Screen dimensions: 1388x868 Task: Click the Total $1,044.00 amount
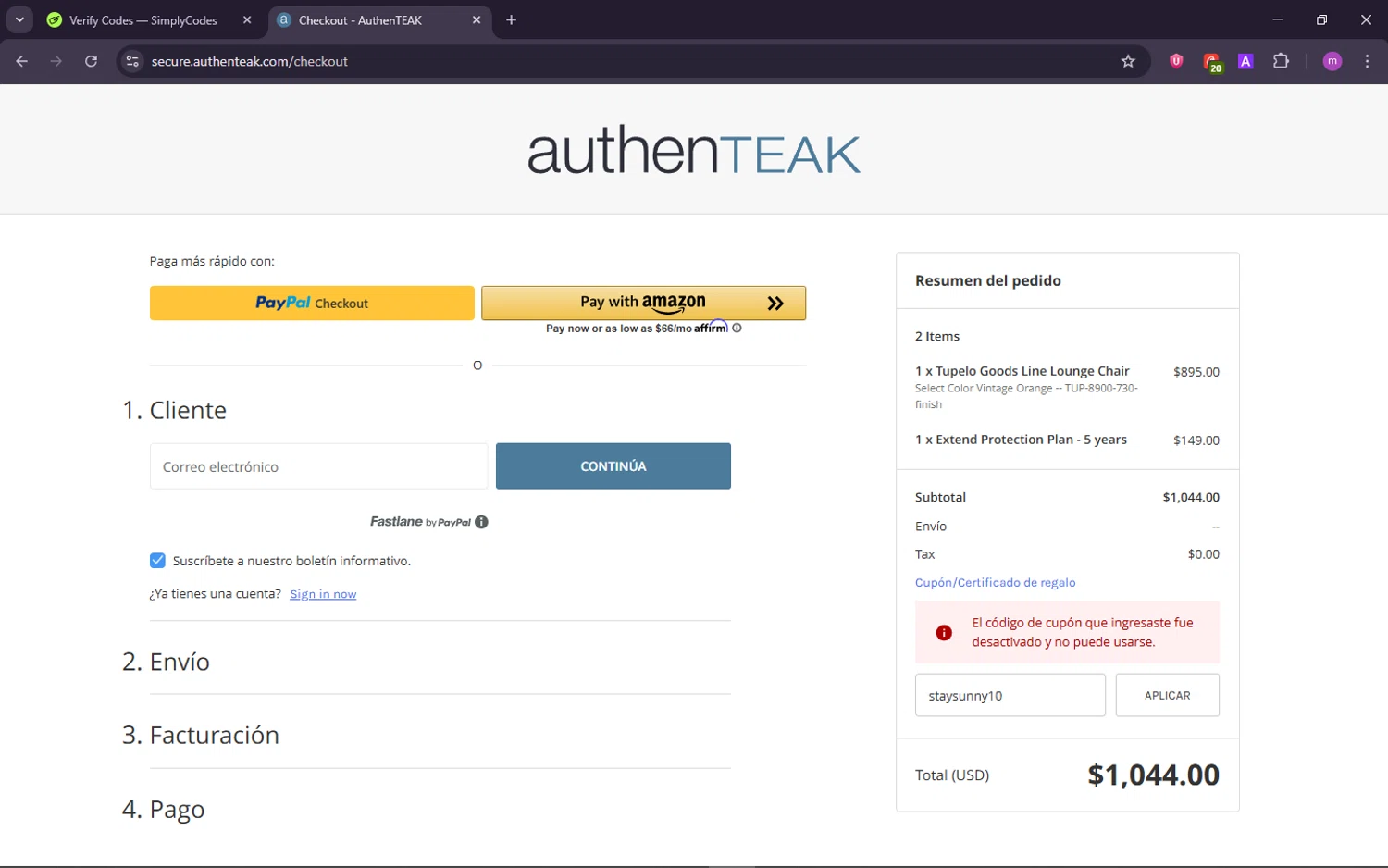pyautogui.click(x=1153, y=775)
